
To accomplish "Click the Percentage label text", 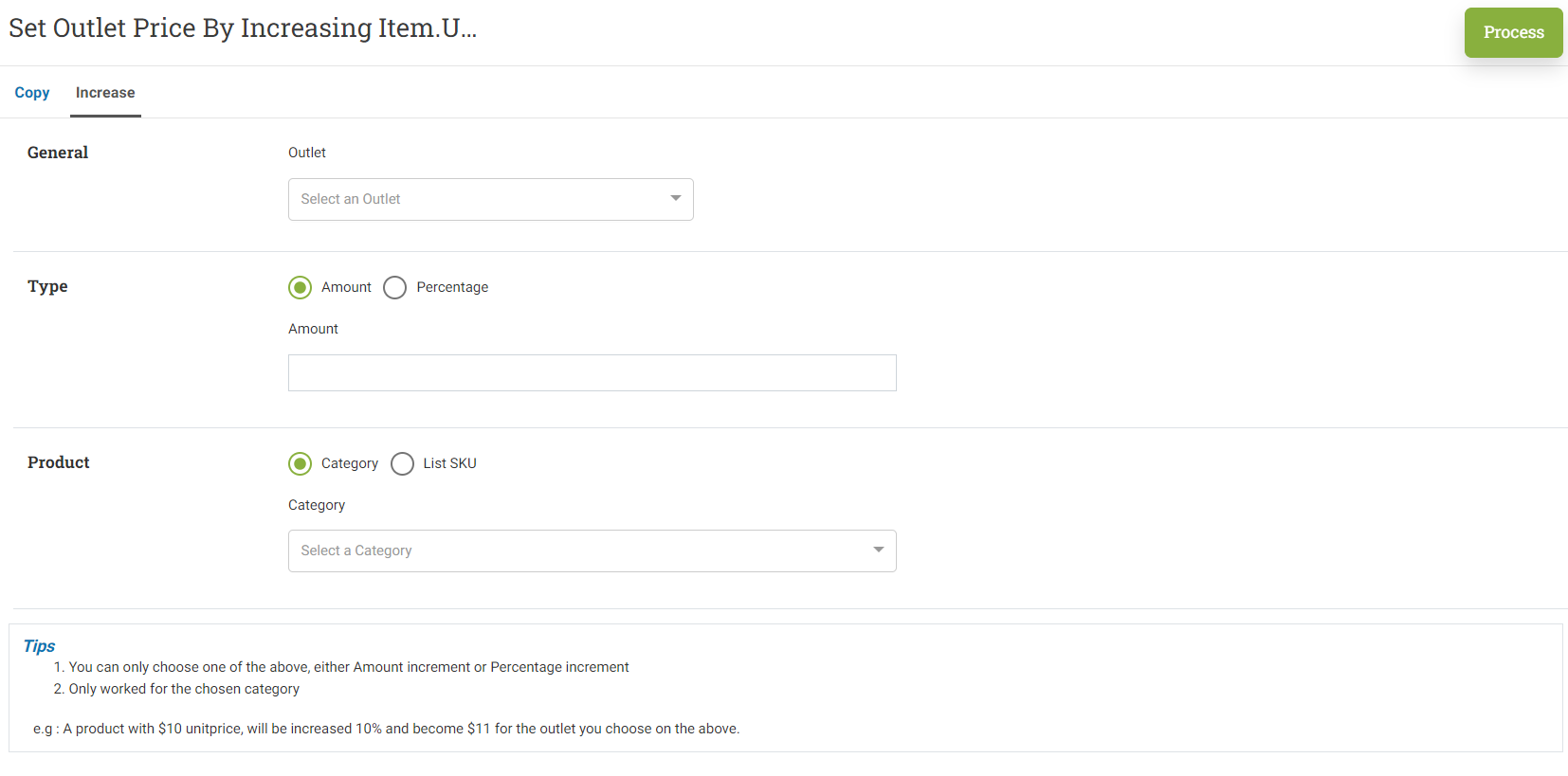I will [452, 287].
